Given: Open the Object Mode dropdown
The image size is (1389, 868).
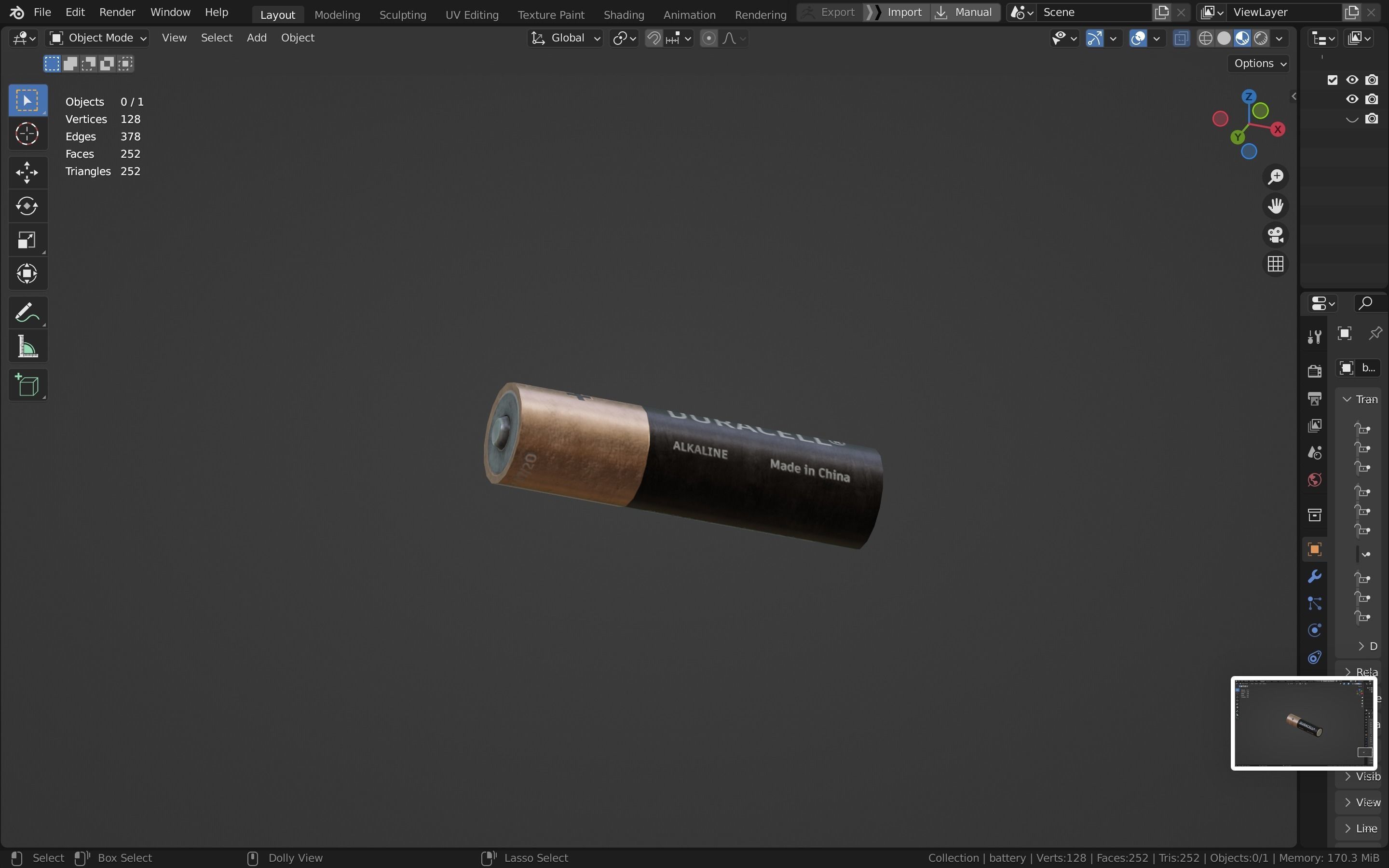Looking at the screenshot, I should [97, 38].
